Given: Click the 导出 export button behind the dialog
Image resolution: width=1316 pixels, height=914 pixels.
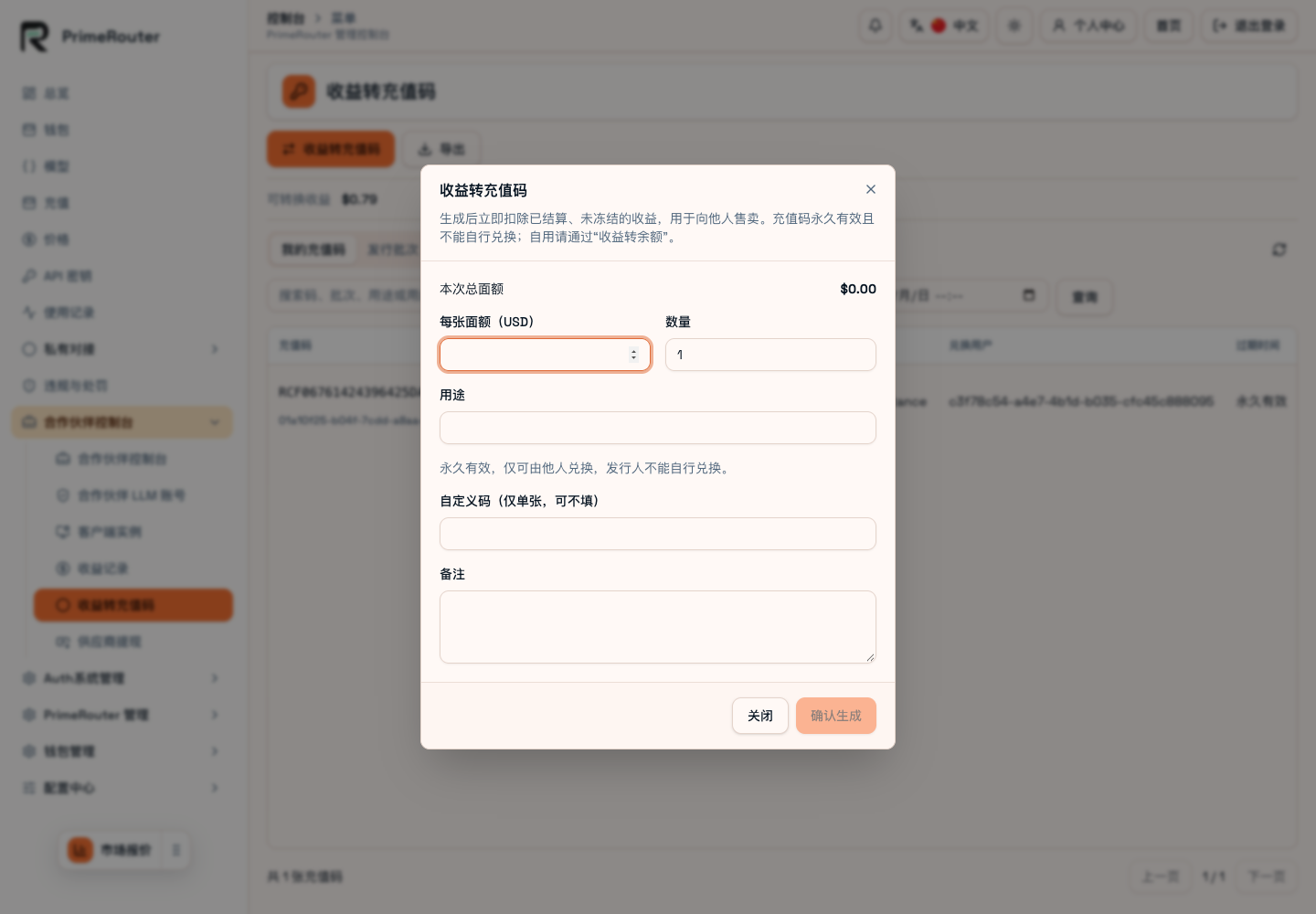Looking at the screenshot, I should 441,149.
